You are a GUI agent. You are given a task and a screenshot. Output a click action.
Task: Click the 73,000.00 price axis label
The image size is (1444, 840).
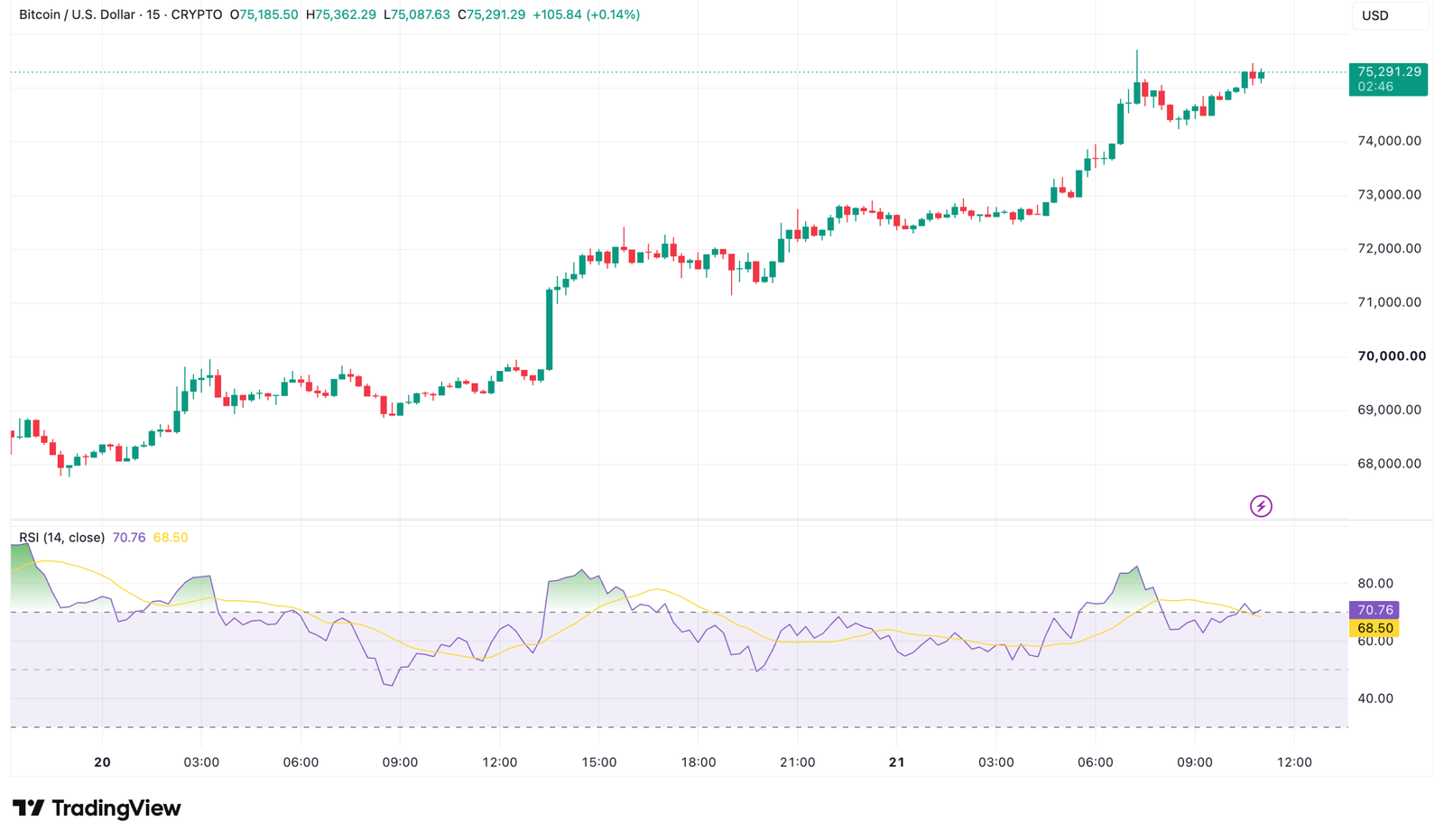[1389, 195]
